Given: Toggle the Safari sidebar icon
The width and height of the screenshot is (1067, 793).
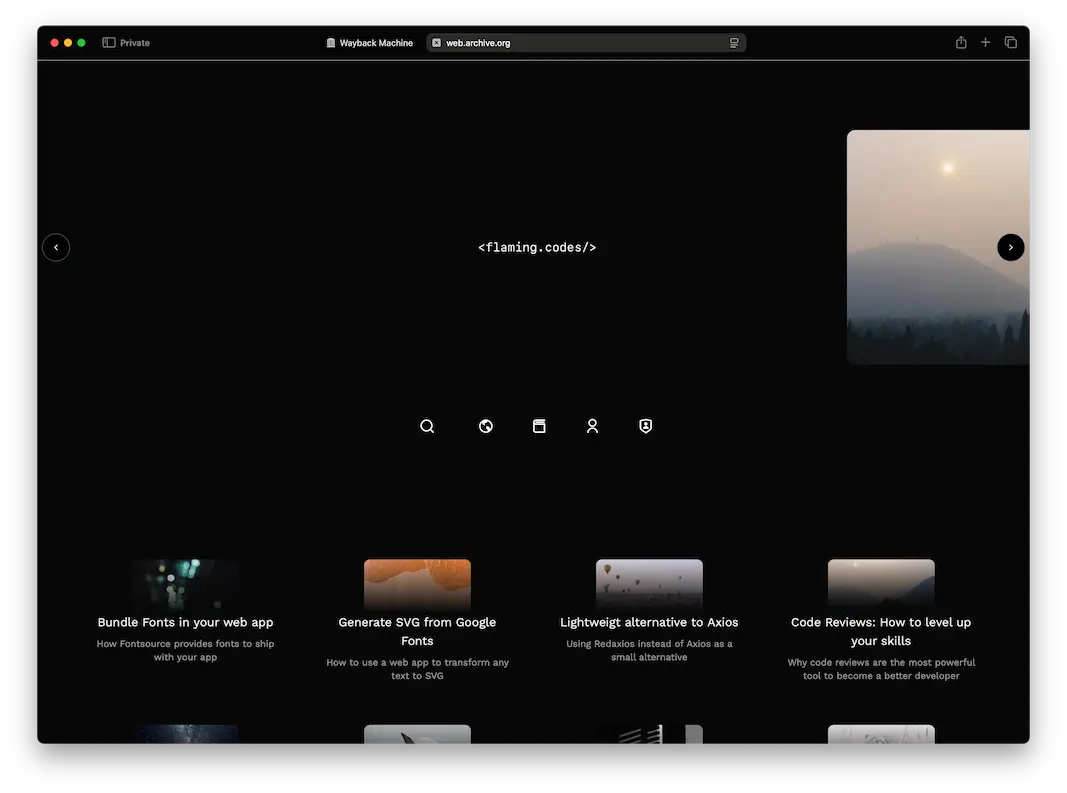Looking at the screenshot, I should [x=109, y=42].
